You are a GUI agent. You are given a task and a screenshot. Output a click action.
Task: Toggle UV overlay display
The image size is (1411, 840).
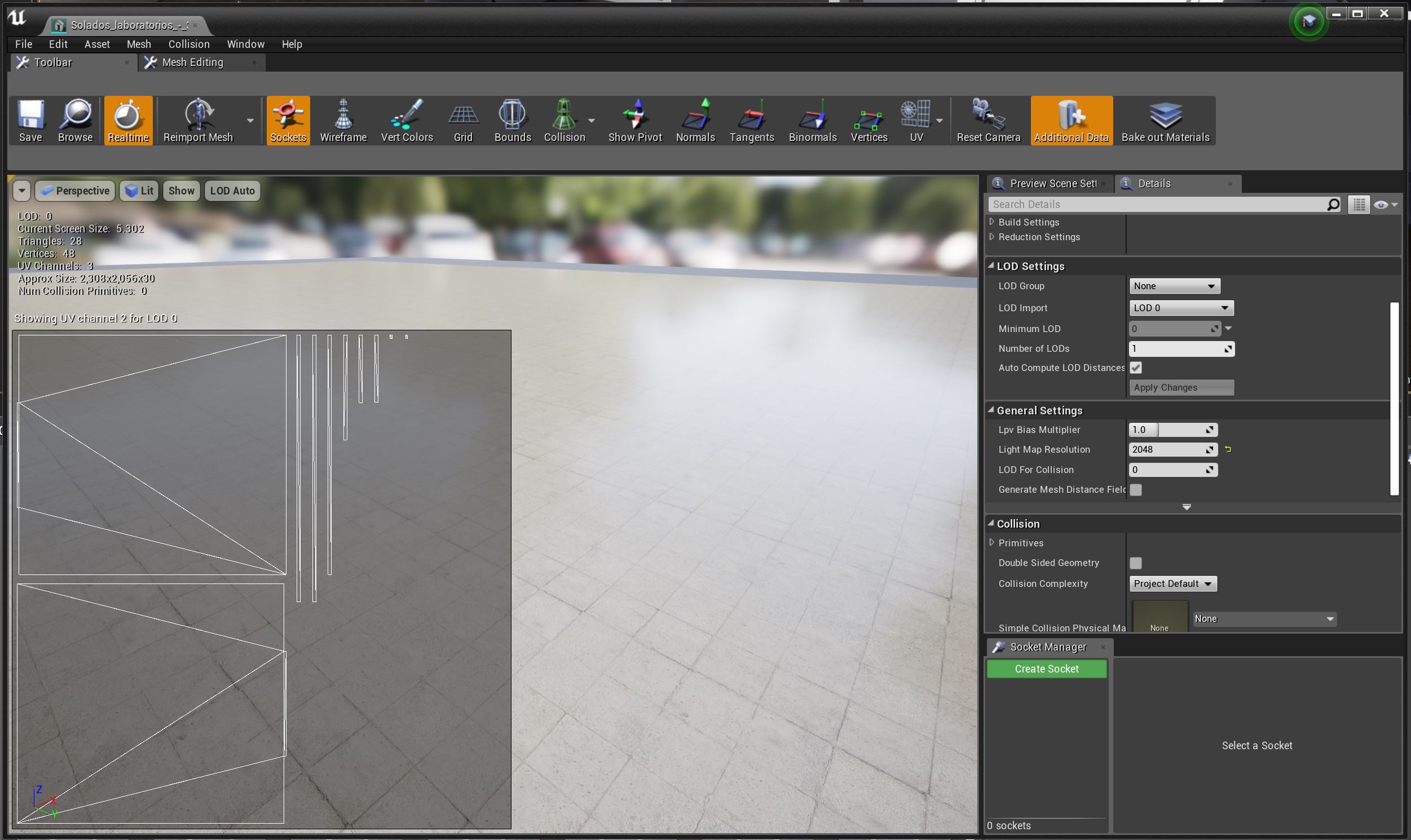coord(916,121)
